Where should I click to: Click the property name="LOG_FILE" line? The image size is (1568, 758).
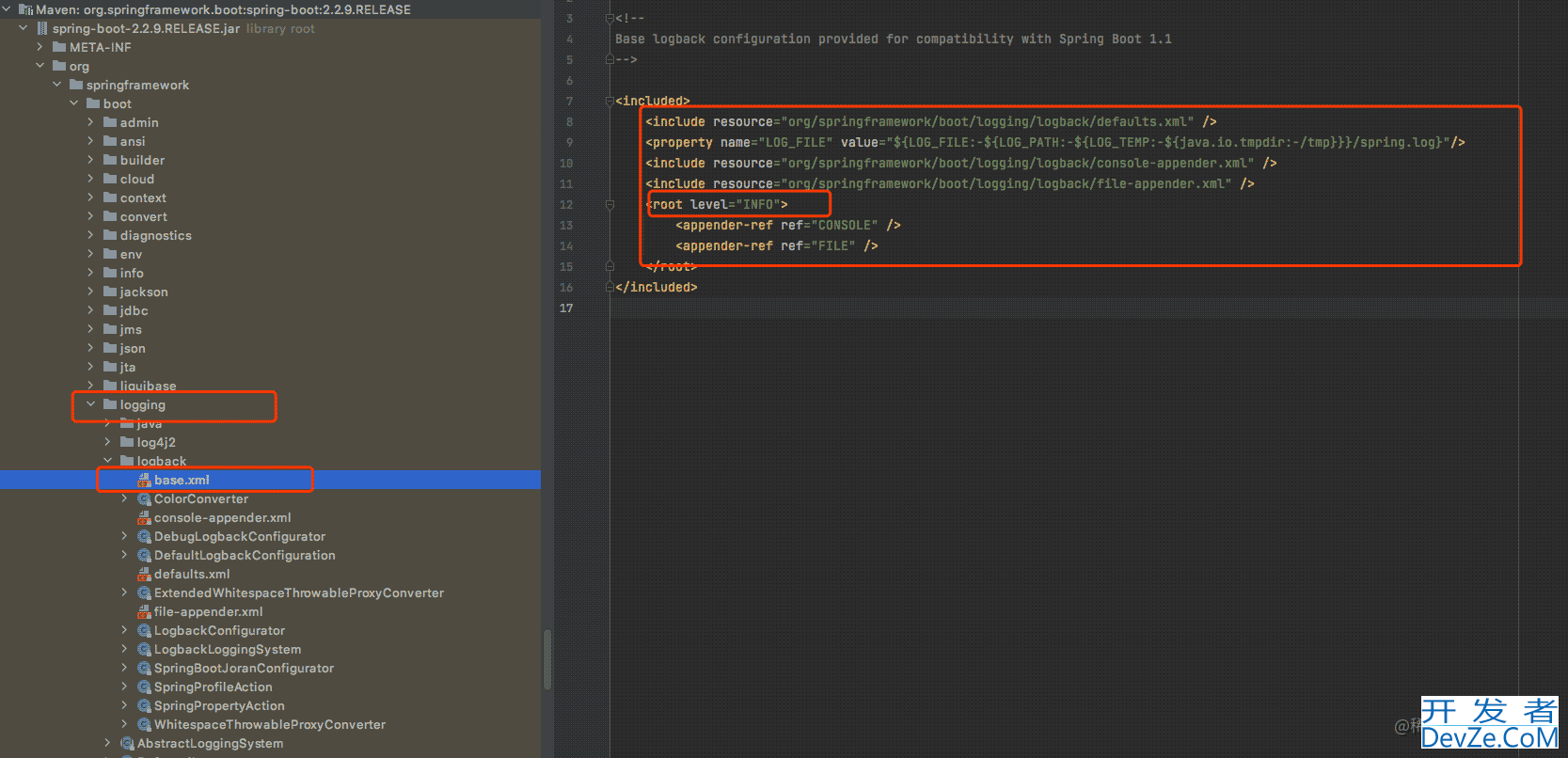pos(1055,142)
